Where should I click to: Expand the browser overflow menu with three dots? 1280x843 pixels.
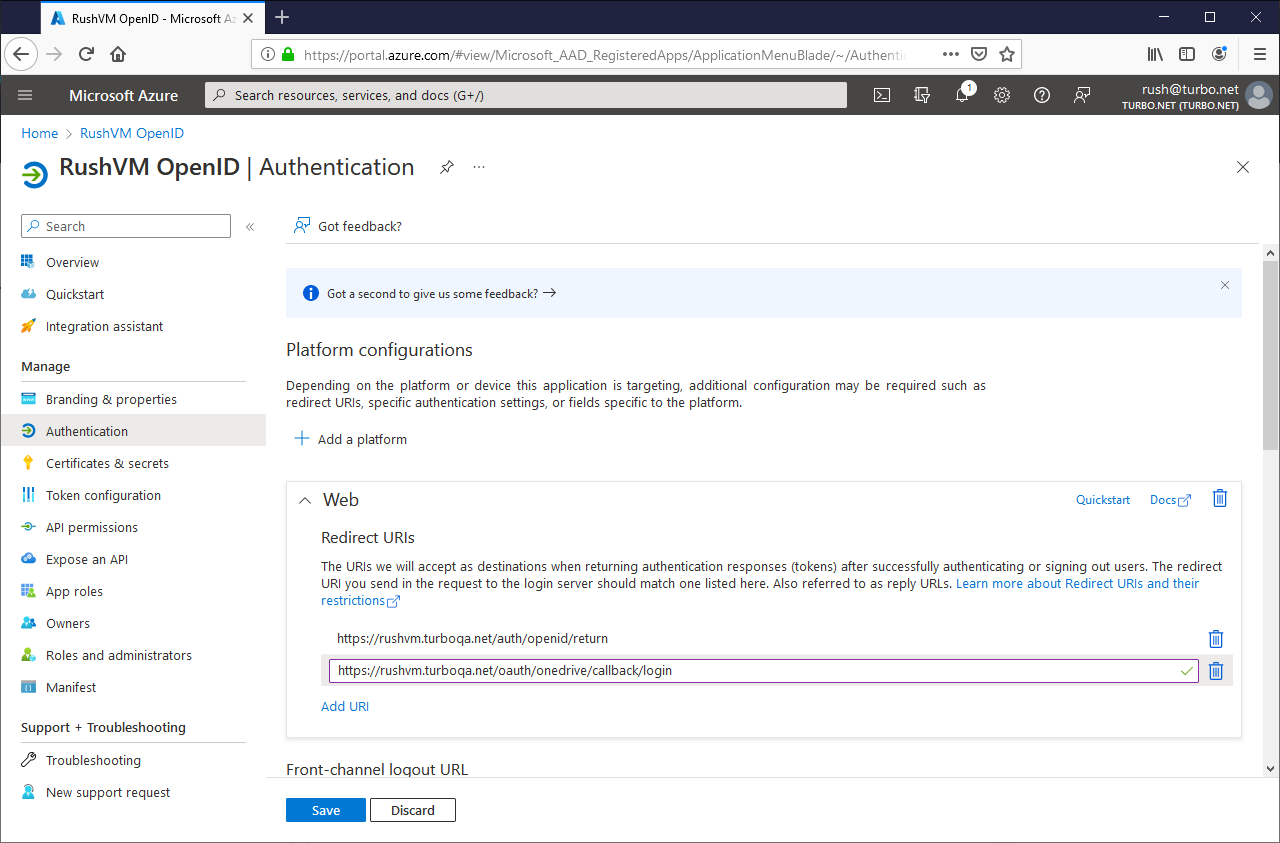tap(949, 53)
